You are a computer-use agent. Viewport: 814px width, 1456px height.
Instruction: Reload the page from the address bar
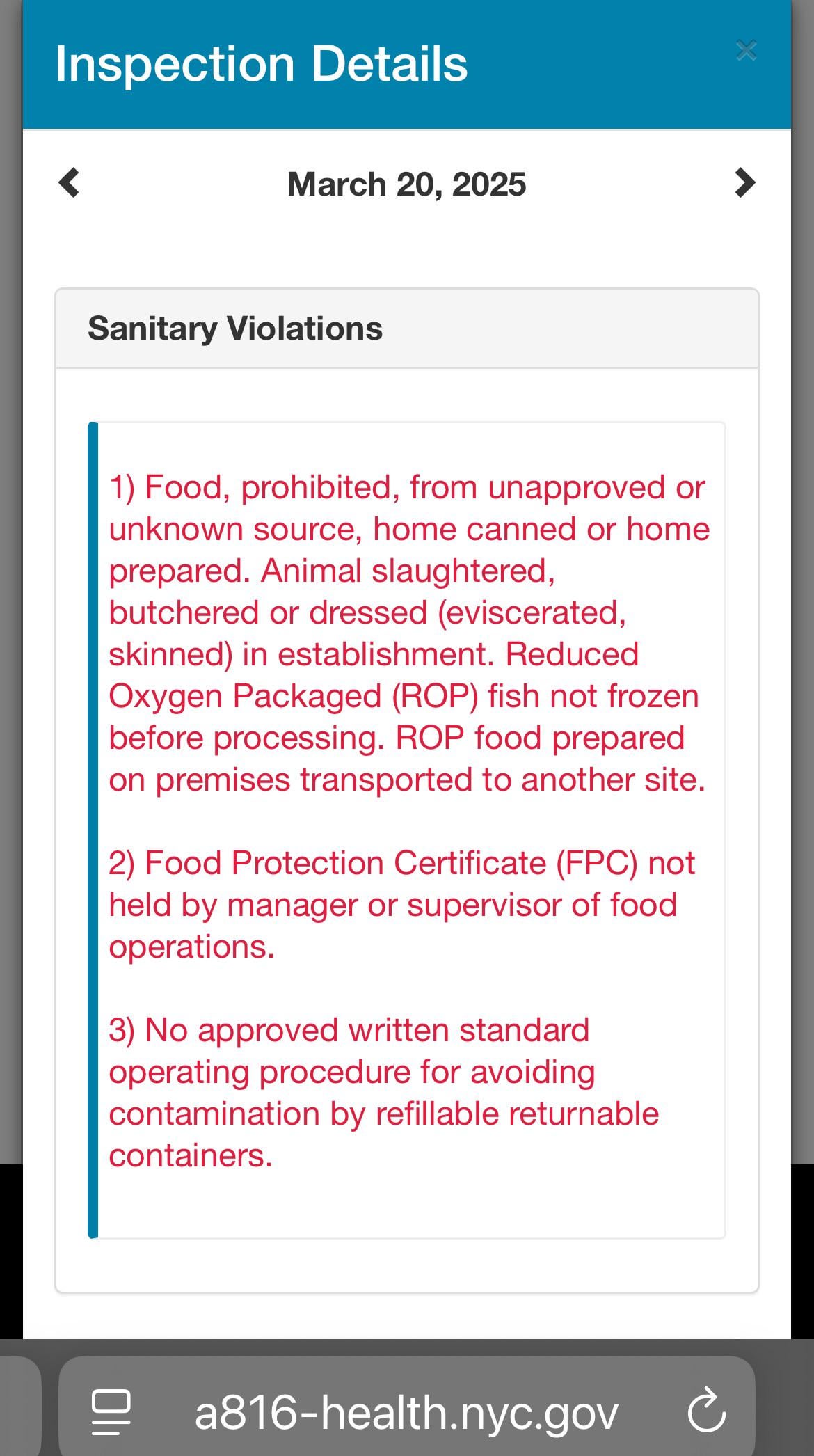click(x=706, y=1410)
